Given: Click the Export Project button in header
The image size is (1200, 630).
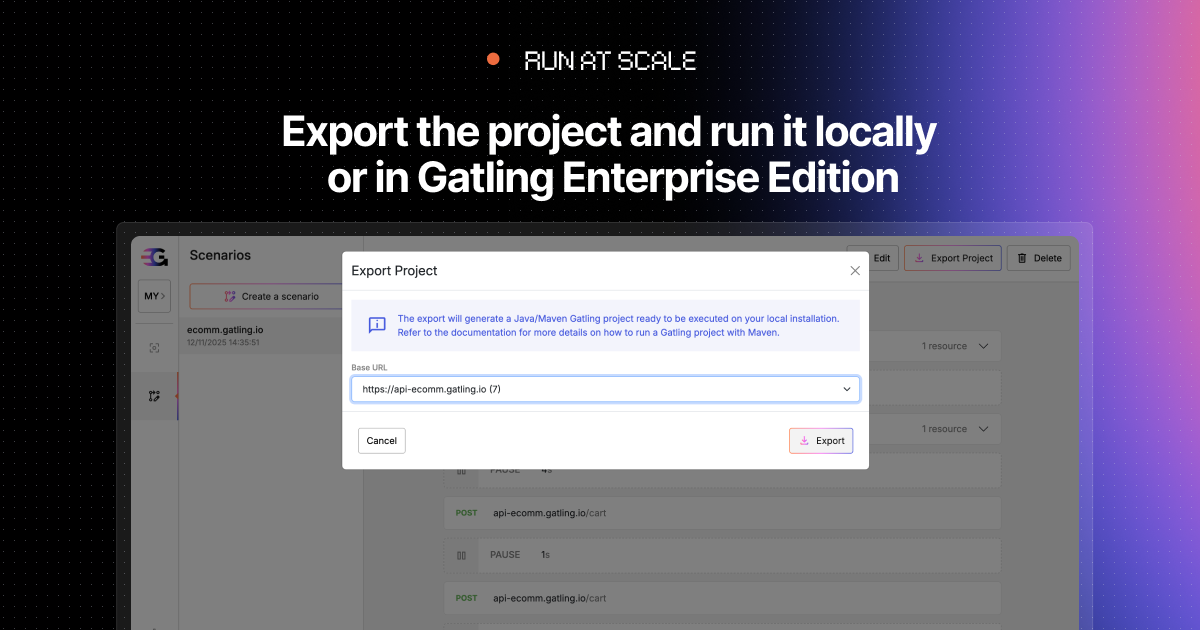Looking at the screenshot, I should (952, 258).
